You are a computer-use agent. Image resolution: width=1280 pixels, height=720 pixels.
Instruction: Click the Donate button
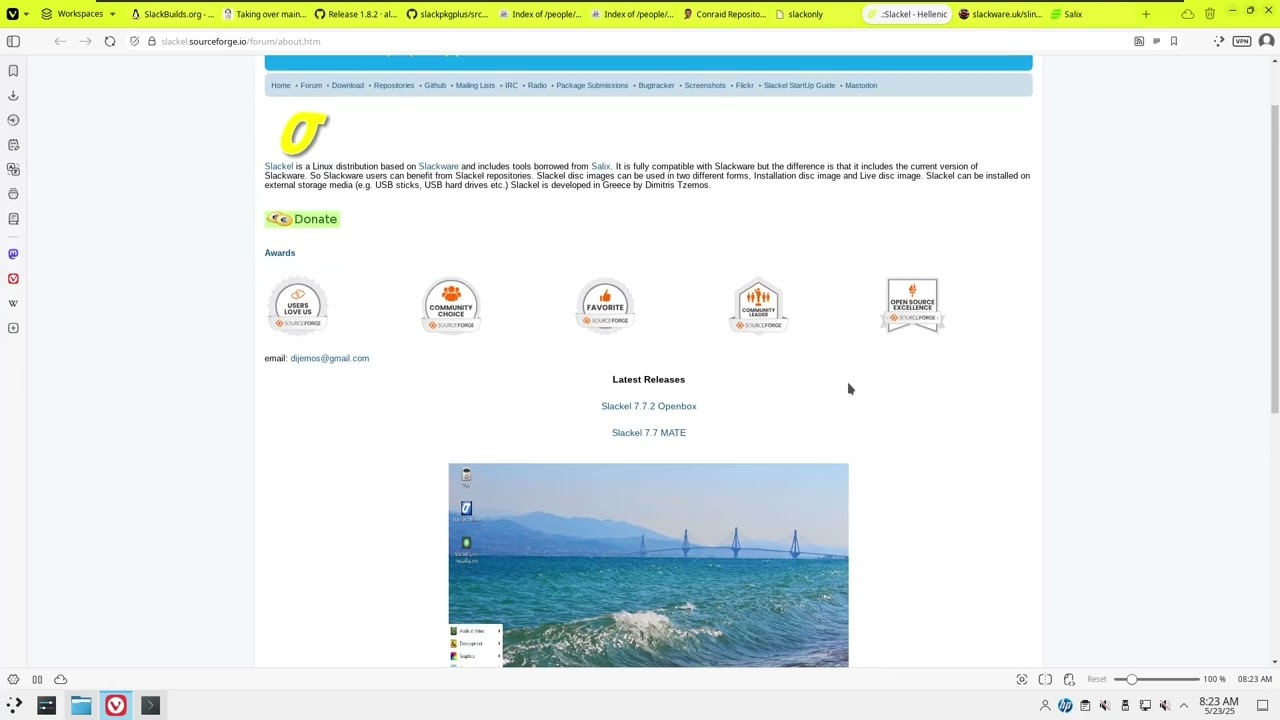click(x=302, y=219)
